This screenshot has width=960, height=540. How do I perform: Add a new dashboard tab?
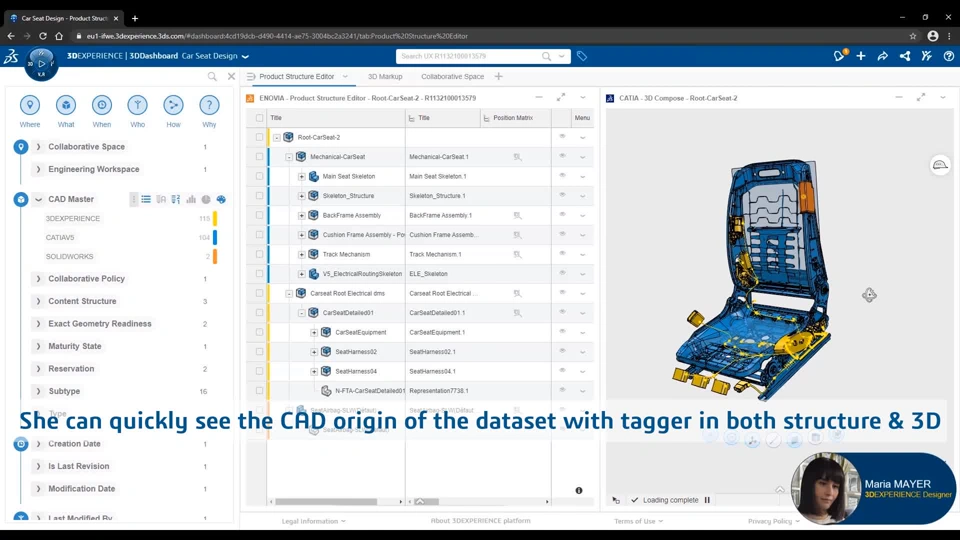498,77
